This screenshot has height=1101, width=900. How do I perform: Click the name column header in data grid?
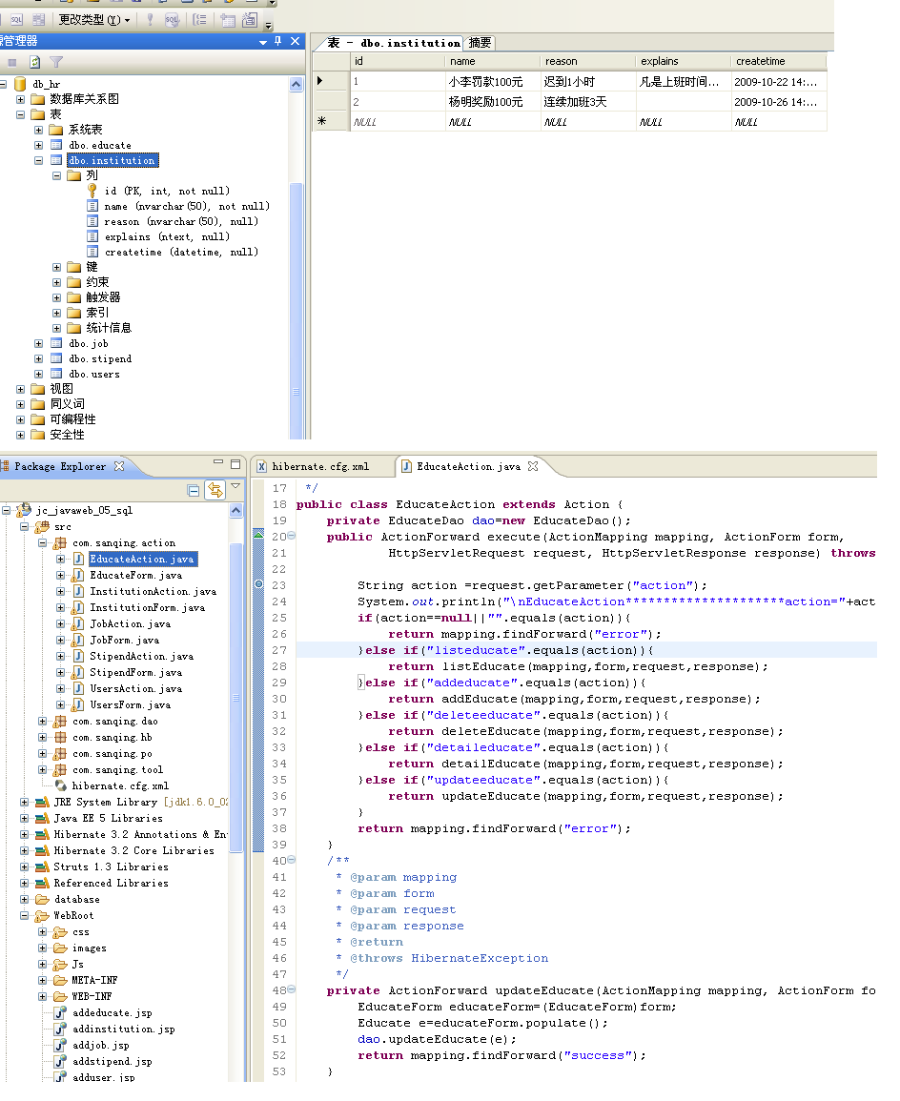pyautogui.click(x=493, y=61)
